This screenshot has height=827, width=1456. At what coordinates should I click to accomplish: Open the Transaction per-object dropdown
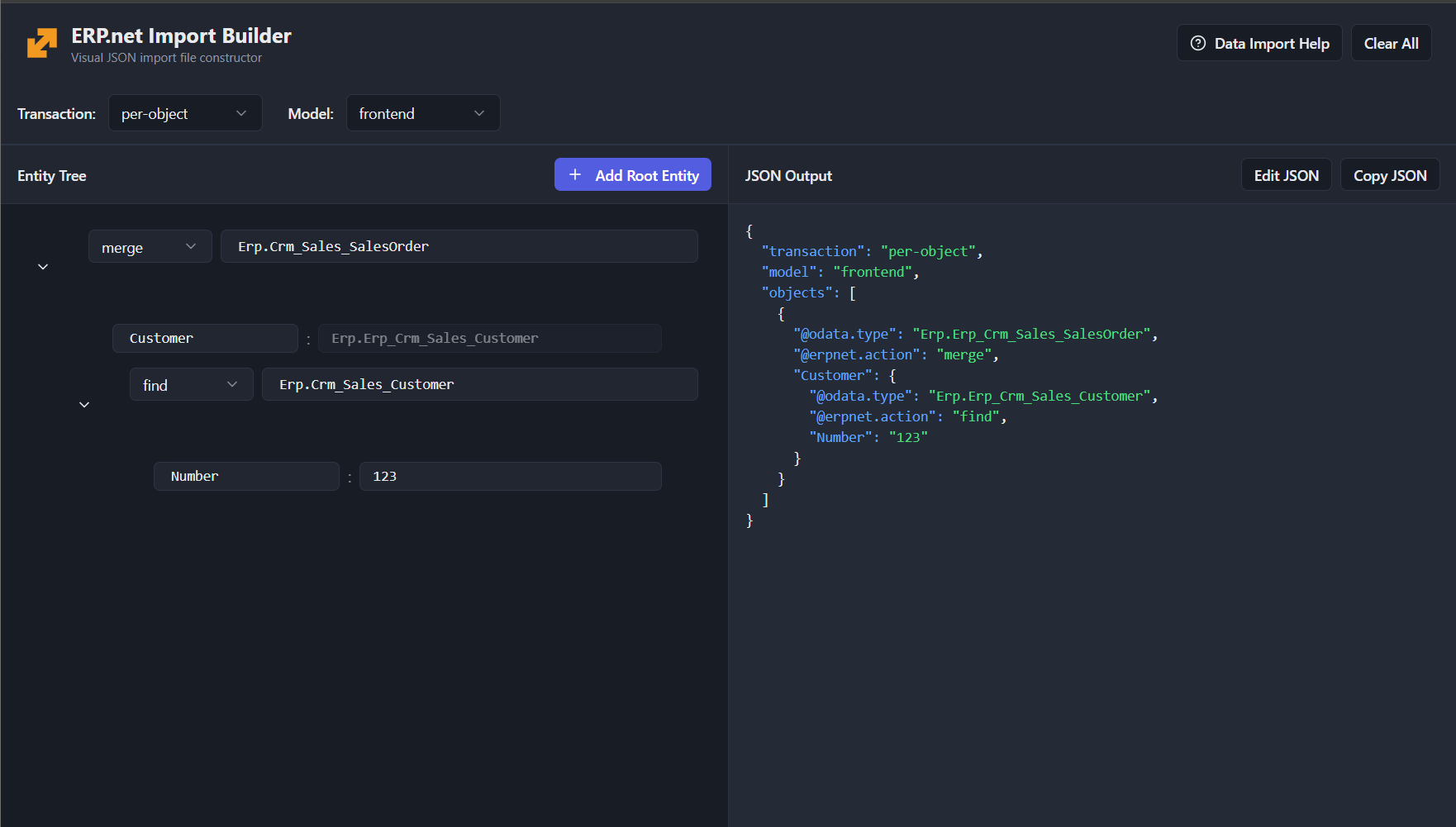coord(185,113)
